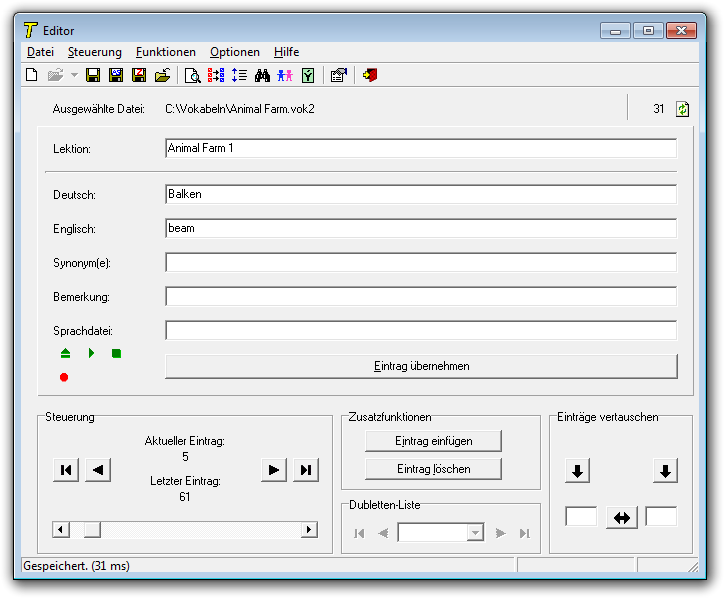Click the two-figures duplicates toolbar icon
The height and width of the screenshot is (599, 724).
pos(285,75)
